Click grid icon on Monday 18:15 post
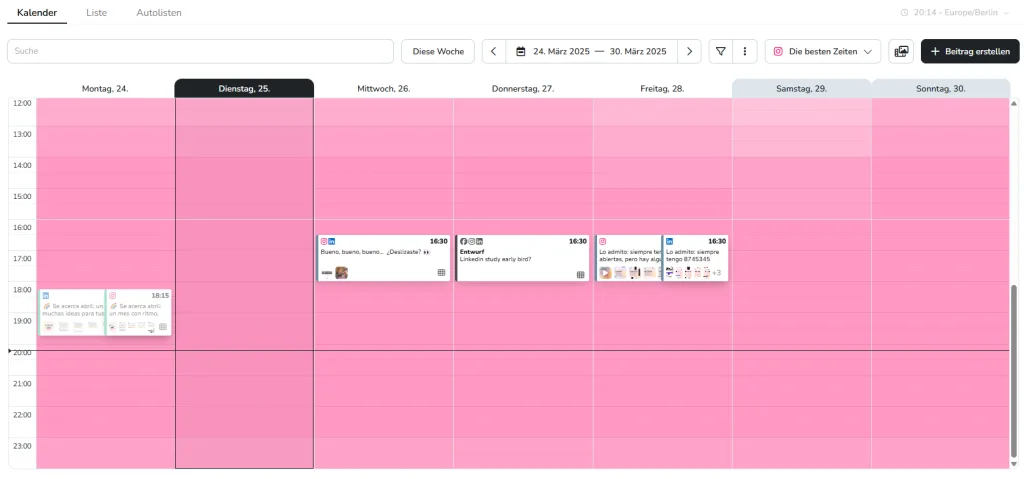This screenshot has height=479, width=1024. click(x=163, y=327)
